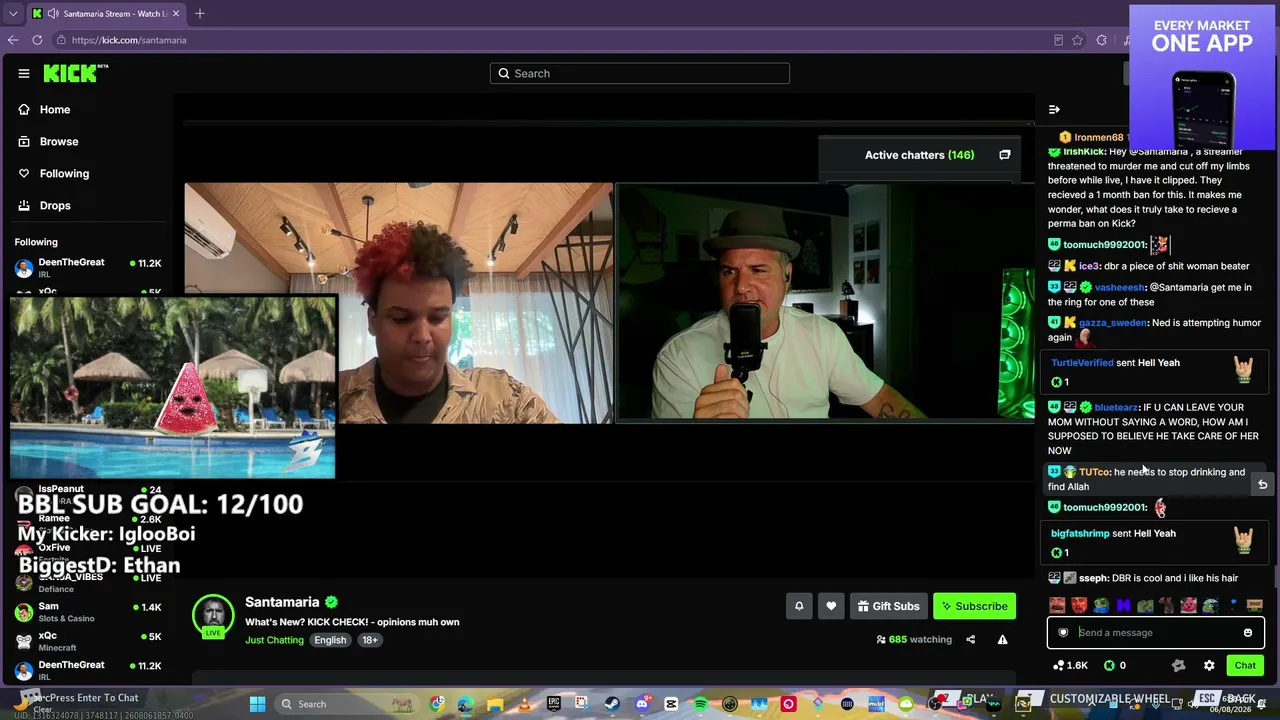Open the emoji picker in chat input
This screenshot has height=720, width=1280.
(1248, 632)
